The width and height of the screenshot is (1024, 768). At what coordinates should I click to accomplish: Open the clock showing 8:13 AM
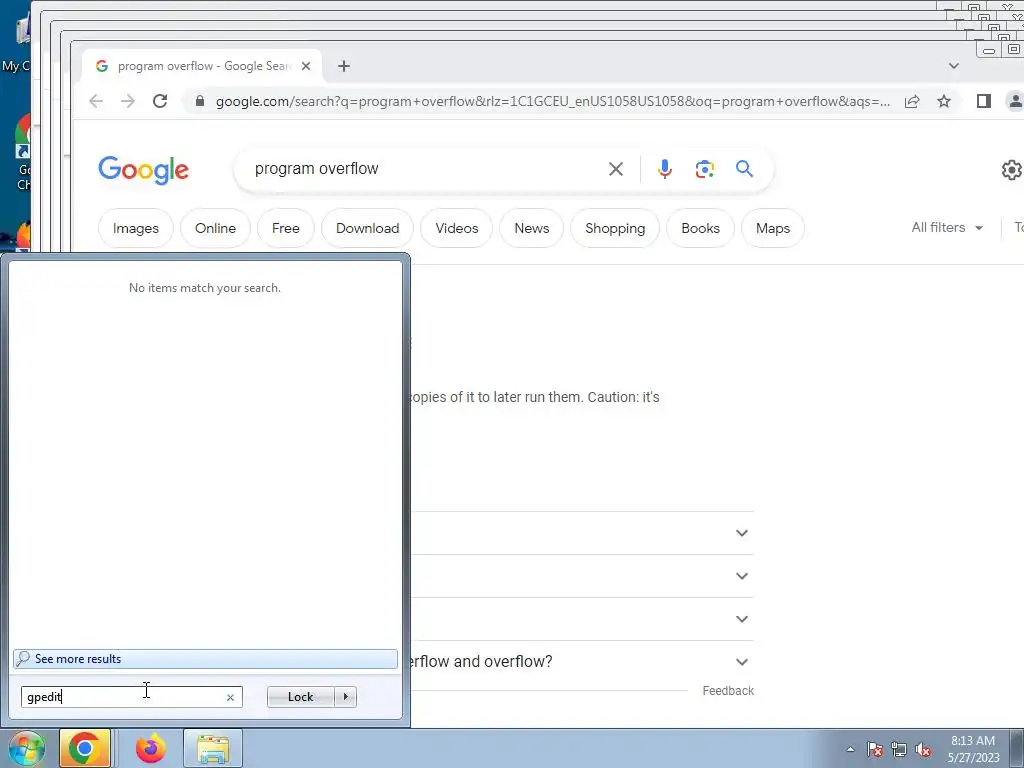[x=973, y=749]
